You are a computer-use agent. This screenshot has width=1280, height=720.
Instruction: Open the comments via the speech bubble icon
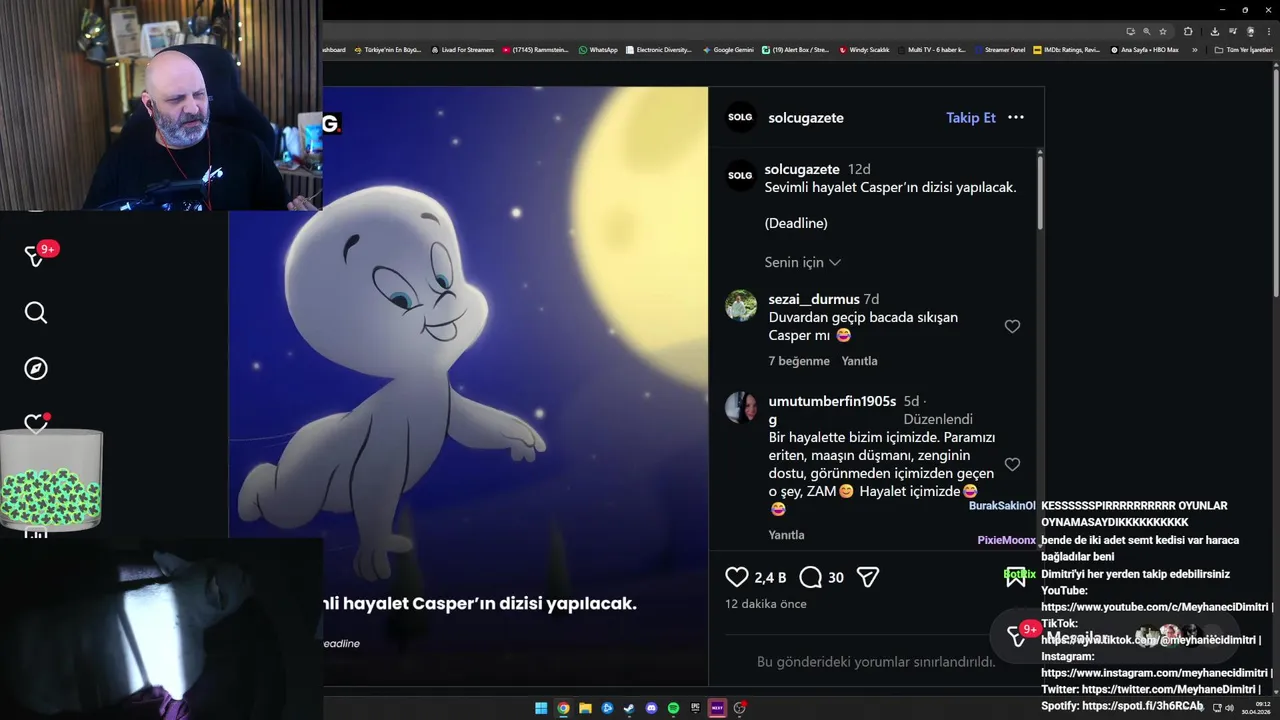click(811, 577)
